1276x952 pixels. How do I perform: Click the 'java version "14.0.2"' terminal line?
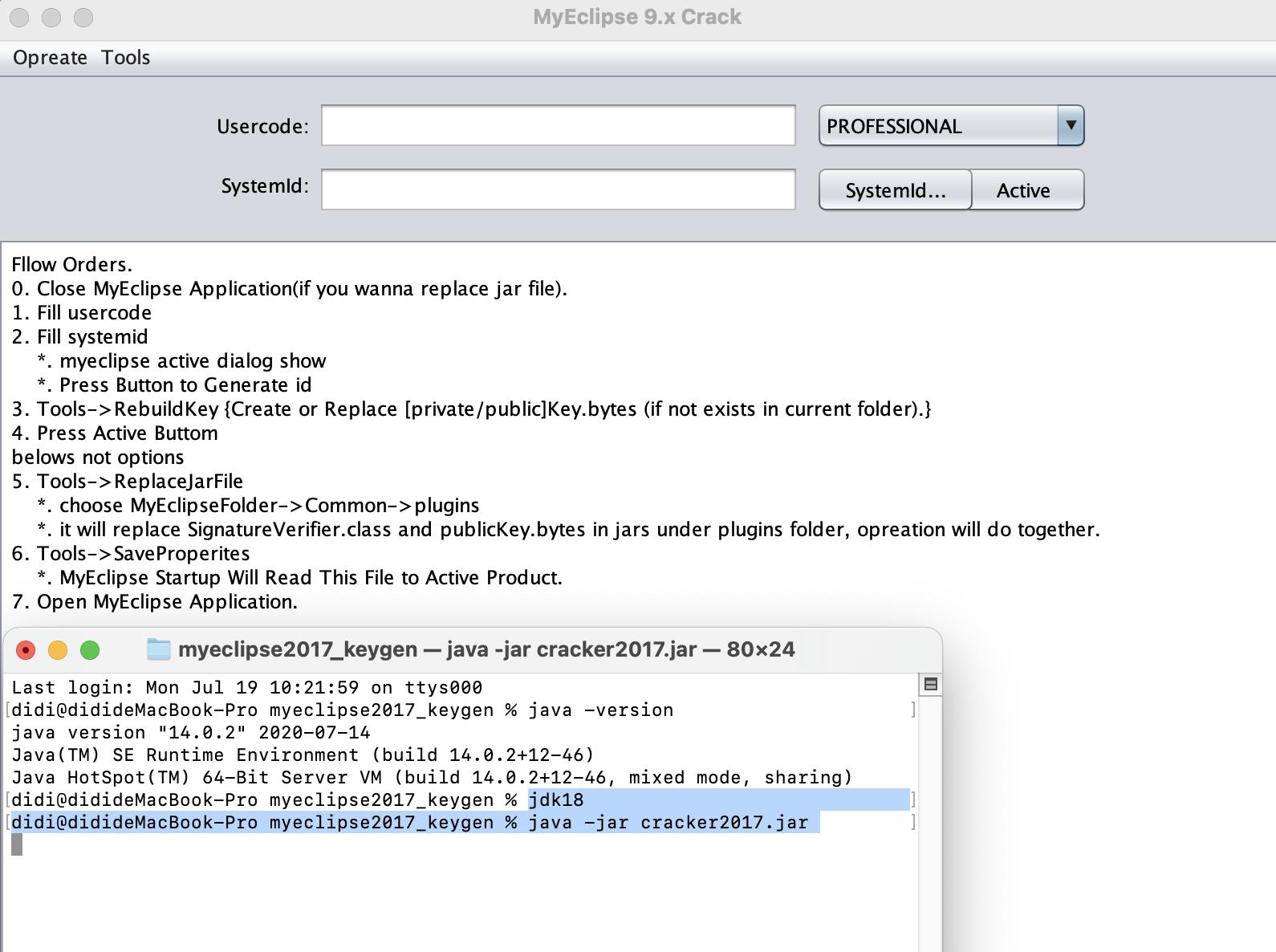point(191,733)
